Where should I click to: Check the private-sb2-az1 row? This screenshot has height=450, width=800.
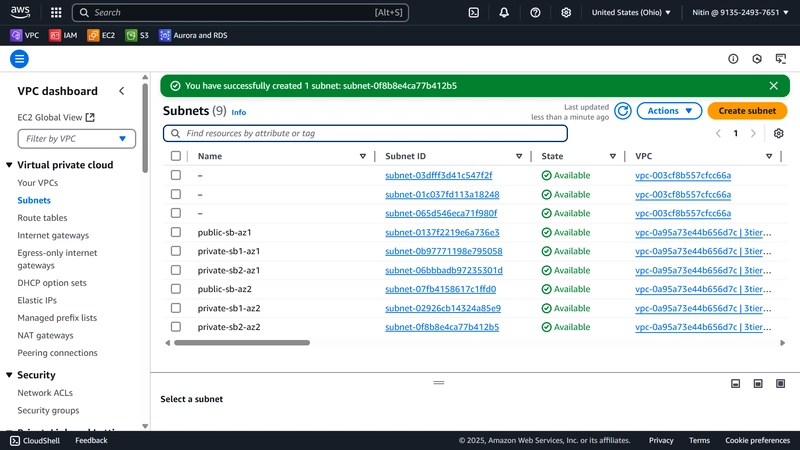pos(176,270)
